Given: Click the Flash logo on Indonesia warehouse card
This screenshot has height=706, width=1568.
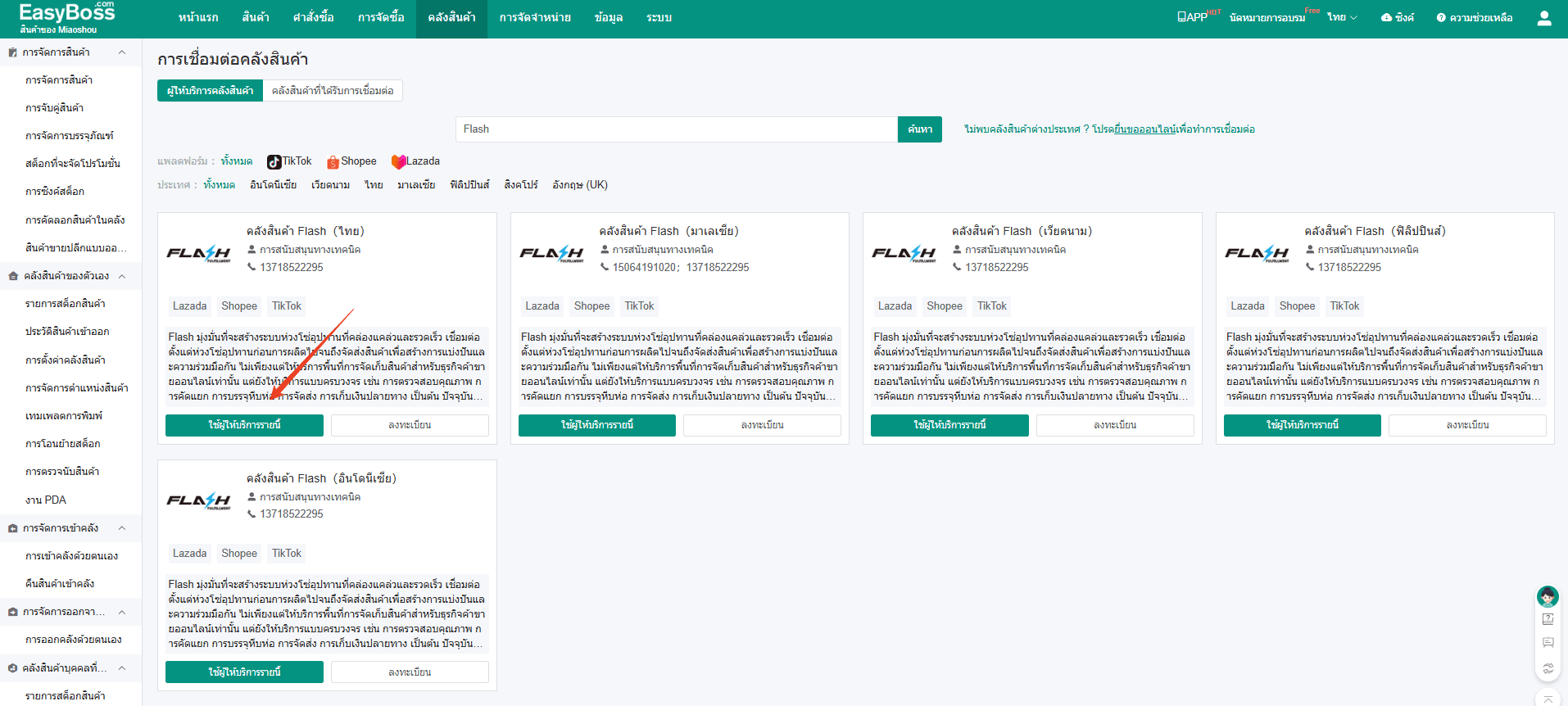Looking at the screenshot, I should (199, 500).
